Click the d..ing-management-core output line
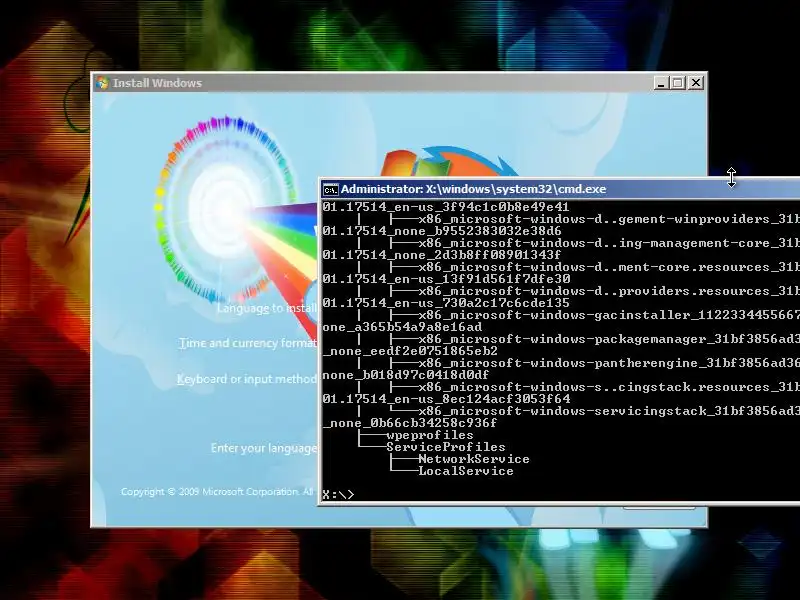 coord(609,243)
